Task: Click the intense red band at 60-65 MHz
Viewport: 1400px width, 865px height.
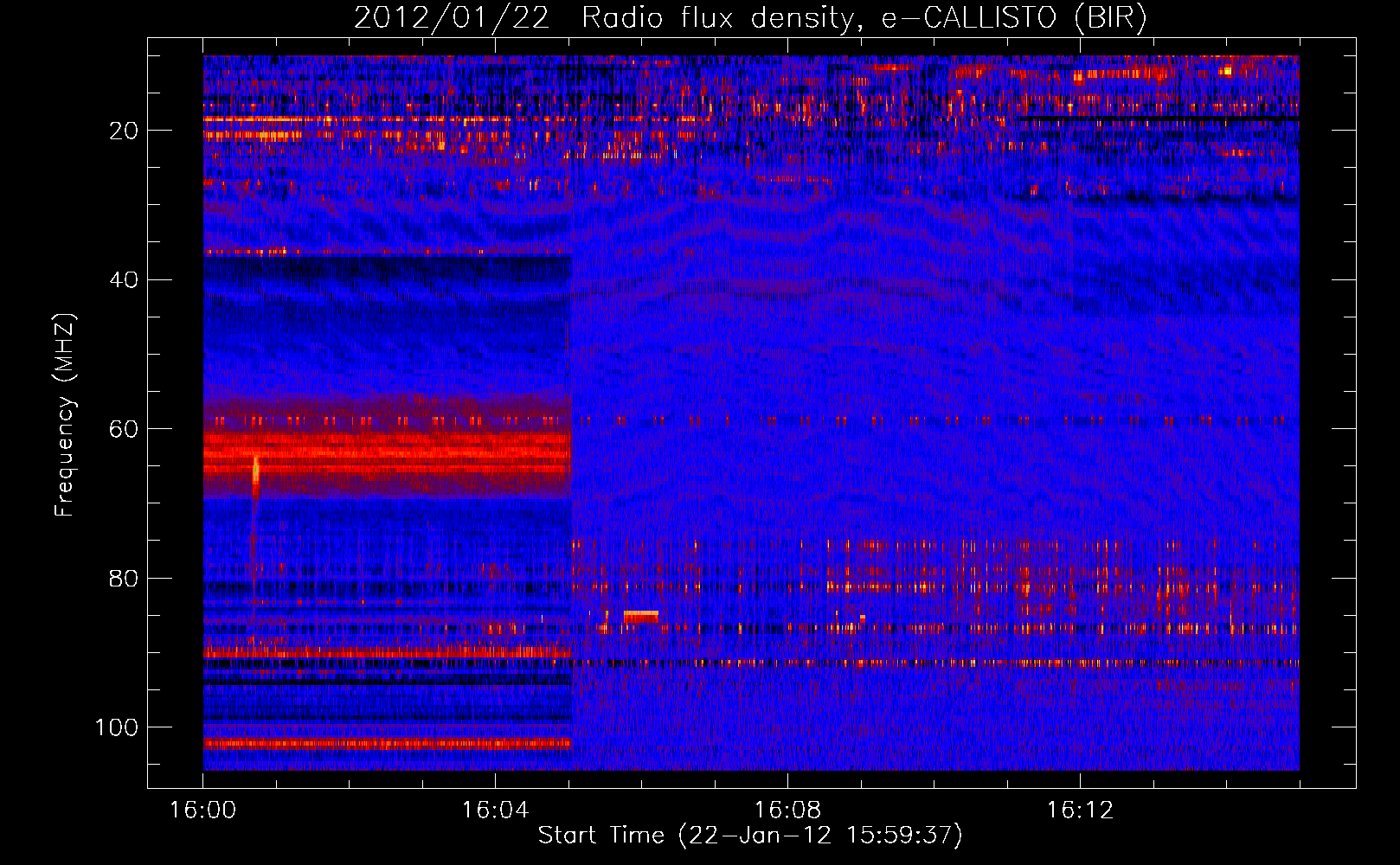Action: click(x=387, y=454)
